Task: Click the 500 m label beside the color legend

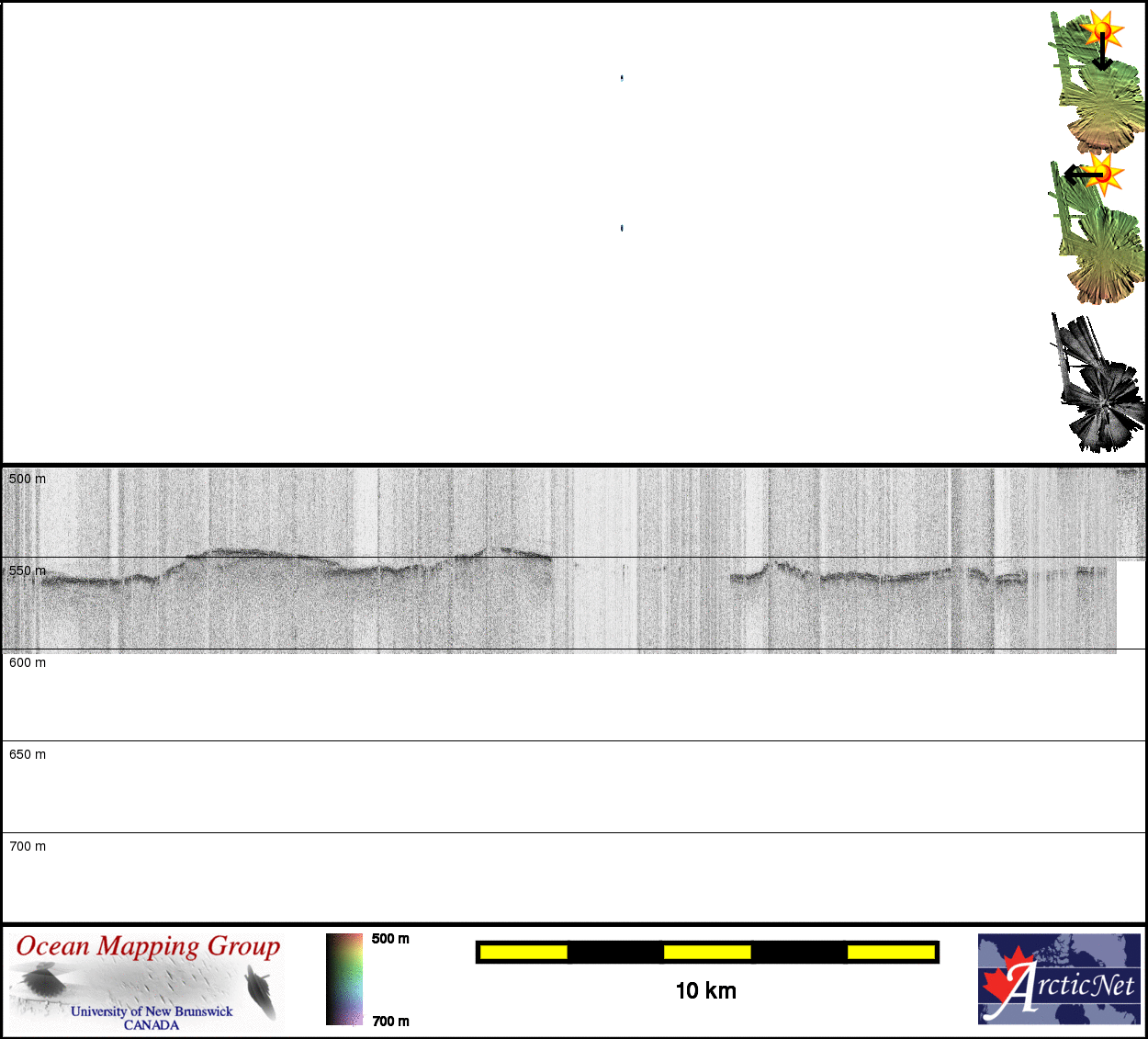Action: [x=390, y=939]
